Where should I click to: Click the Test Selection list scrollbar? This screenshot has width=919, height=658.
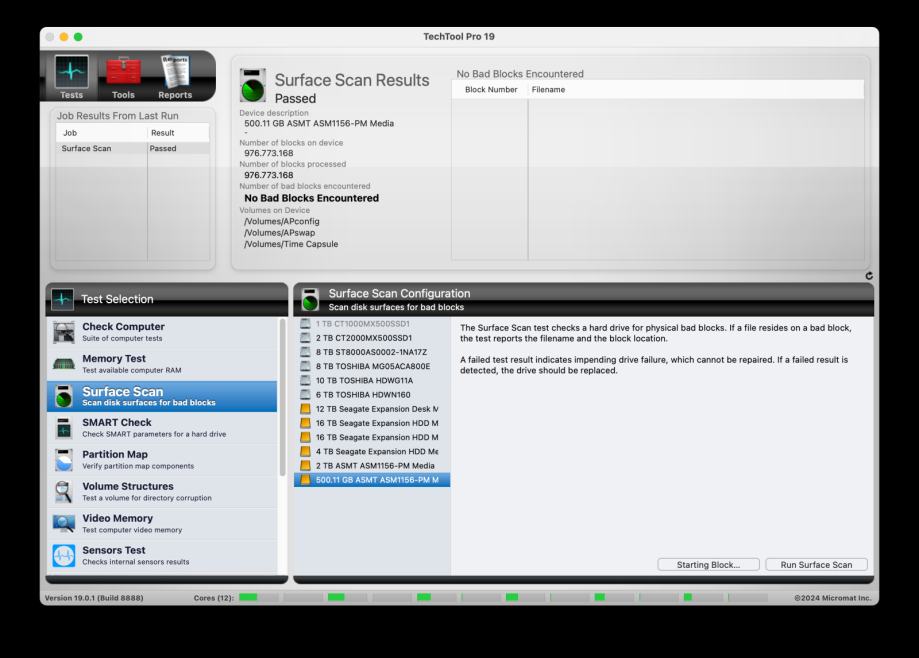pyautogui.click(x=282, y=398)
